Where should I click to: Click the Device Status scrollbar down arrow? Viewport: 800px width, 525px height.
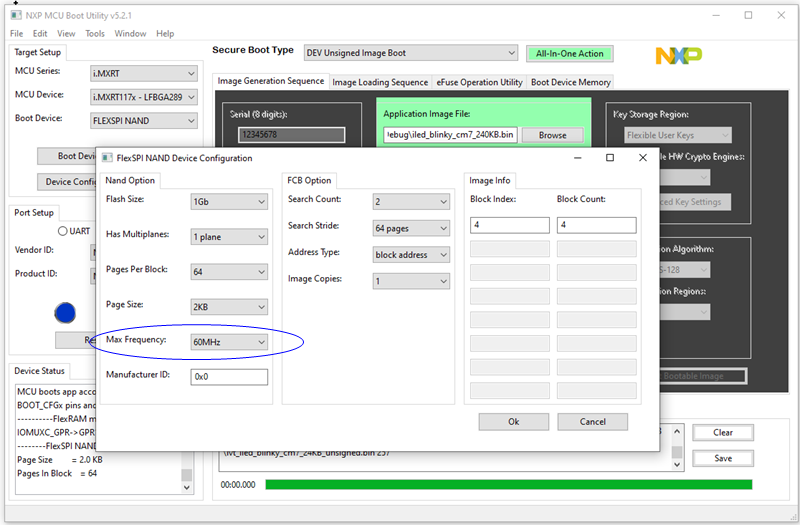187,487
